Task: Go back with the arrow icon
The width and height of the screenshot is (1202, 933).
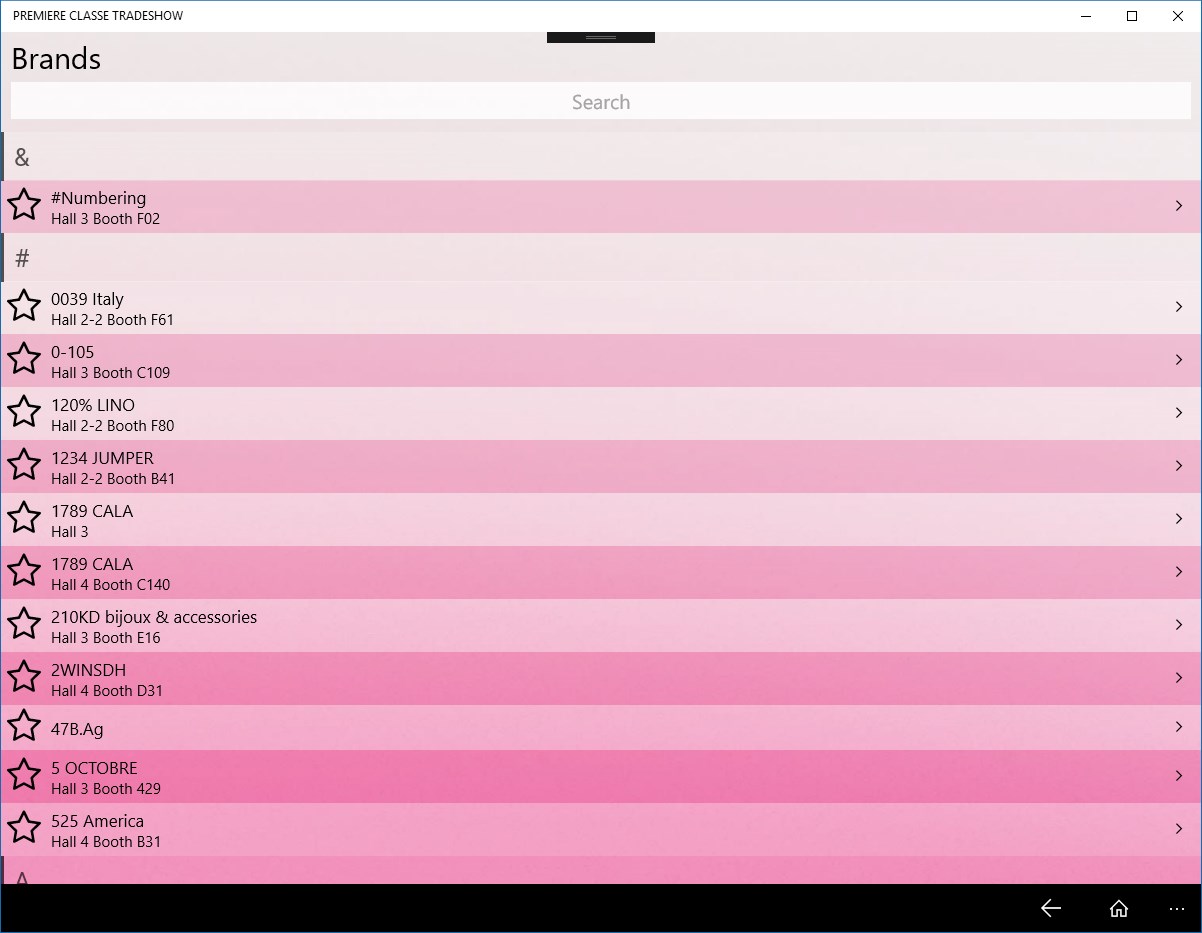Action: [x=1050, y=908]
